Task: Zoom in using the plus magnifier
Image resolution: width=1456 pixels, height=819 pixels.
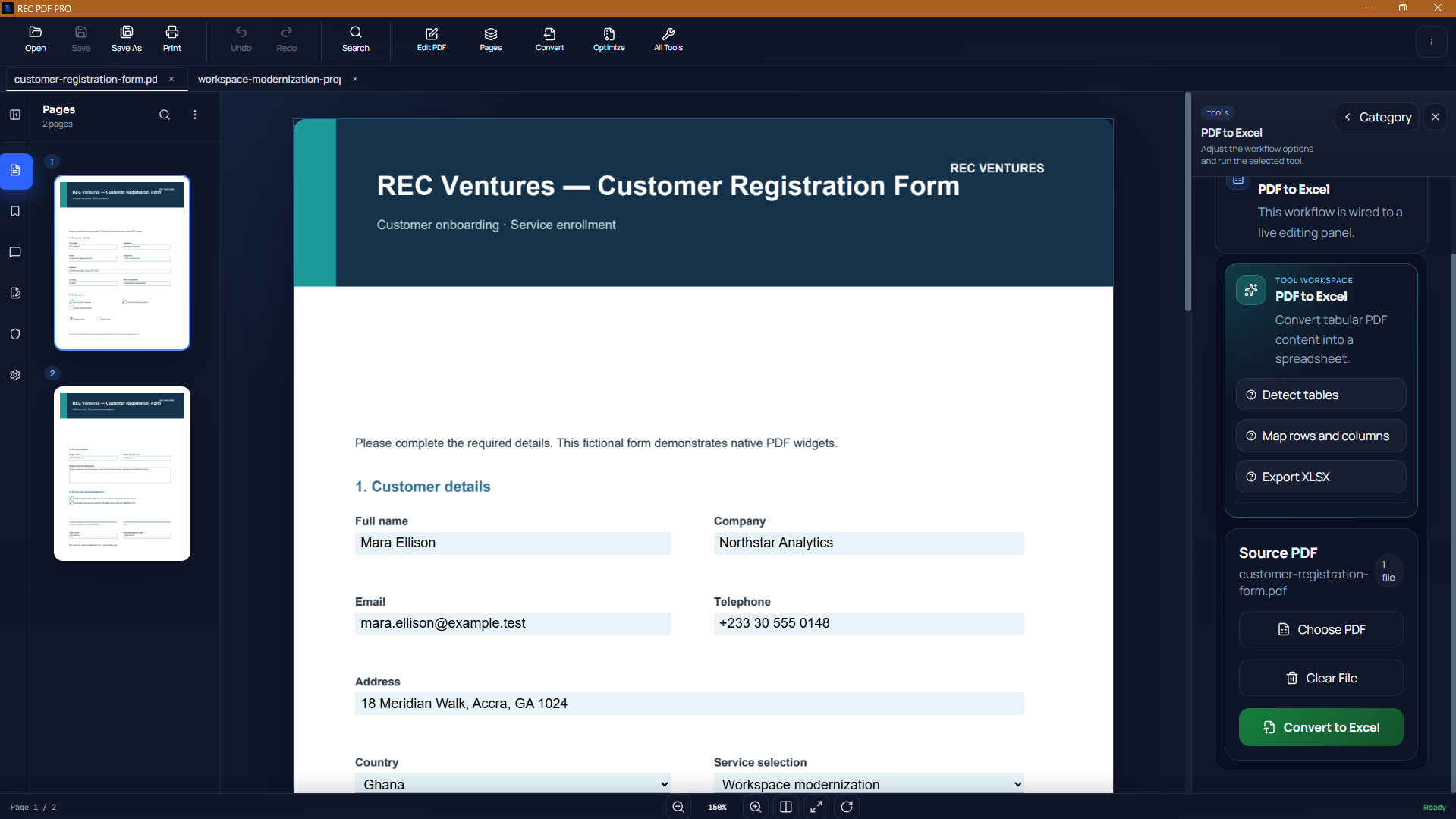Action: [756, 807]
